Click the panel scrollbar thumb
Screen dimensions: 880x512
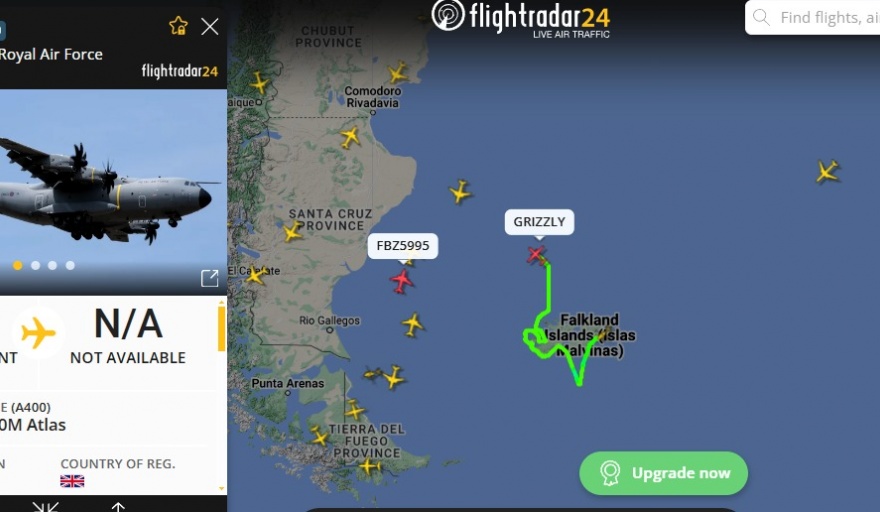222,328
